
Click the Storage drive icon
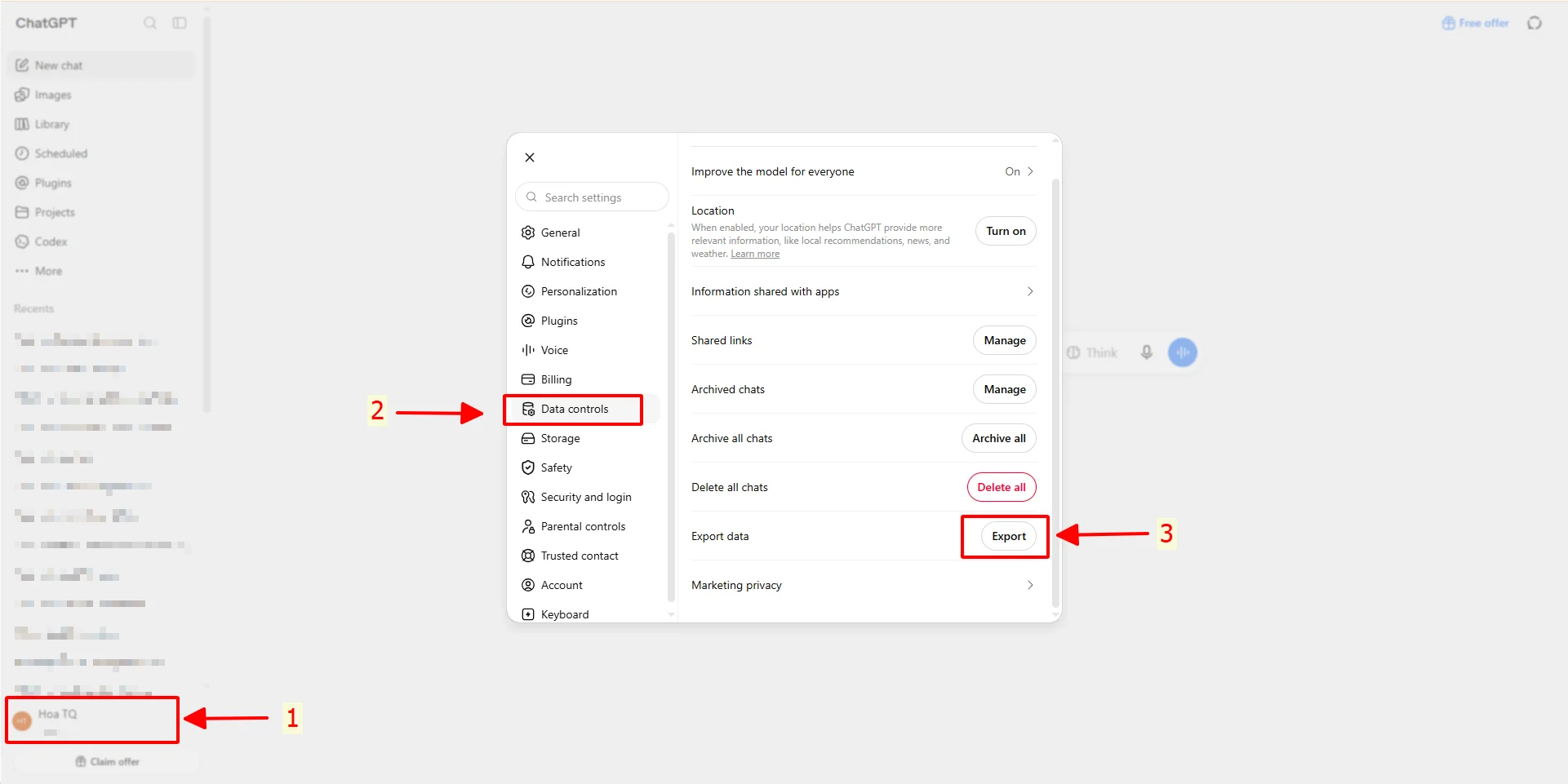click(528, 438)
